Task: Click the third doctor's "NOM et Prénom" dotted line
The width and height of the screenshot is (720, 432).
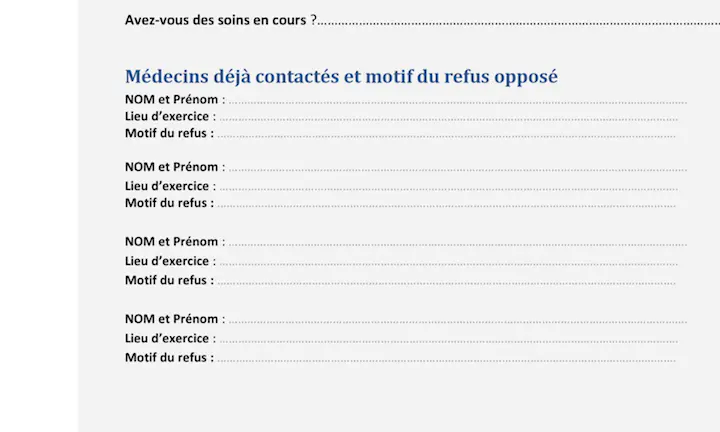Action: click(457, 243)
